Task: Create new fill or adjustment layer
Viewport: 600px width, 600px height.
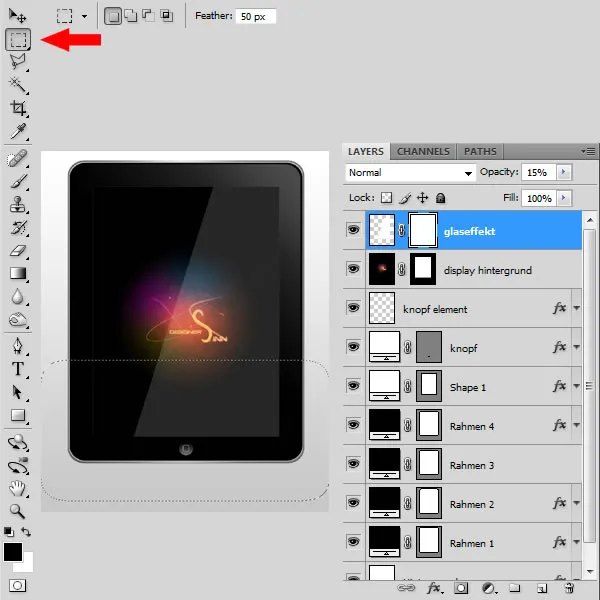Action: point(489,588)
